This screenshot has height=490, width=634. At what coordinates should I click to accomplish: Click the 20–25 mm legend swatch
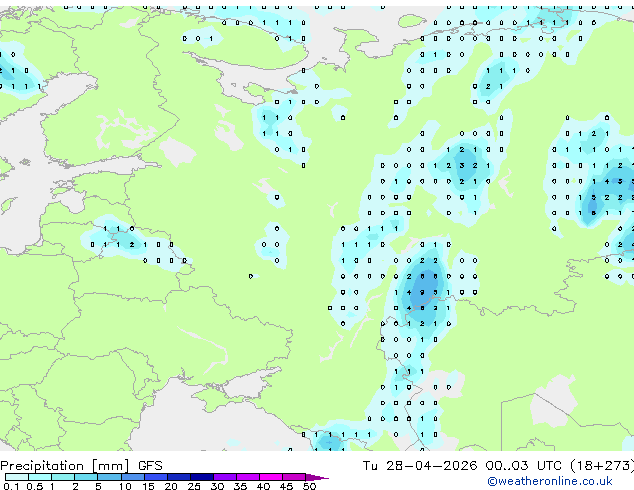179,477
